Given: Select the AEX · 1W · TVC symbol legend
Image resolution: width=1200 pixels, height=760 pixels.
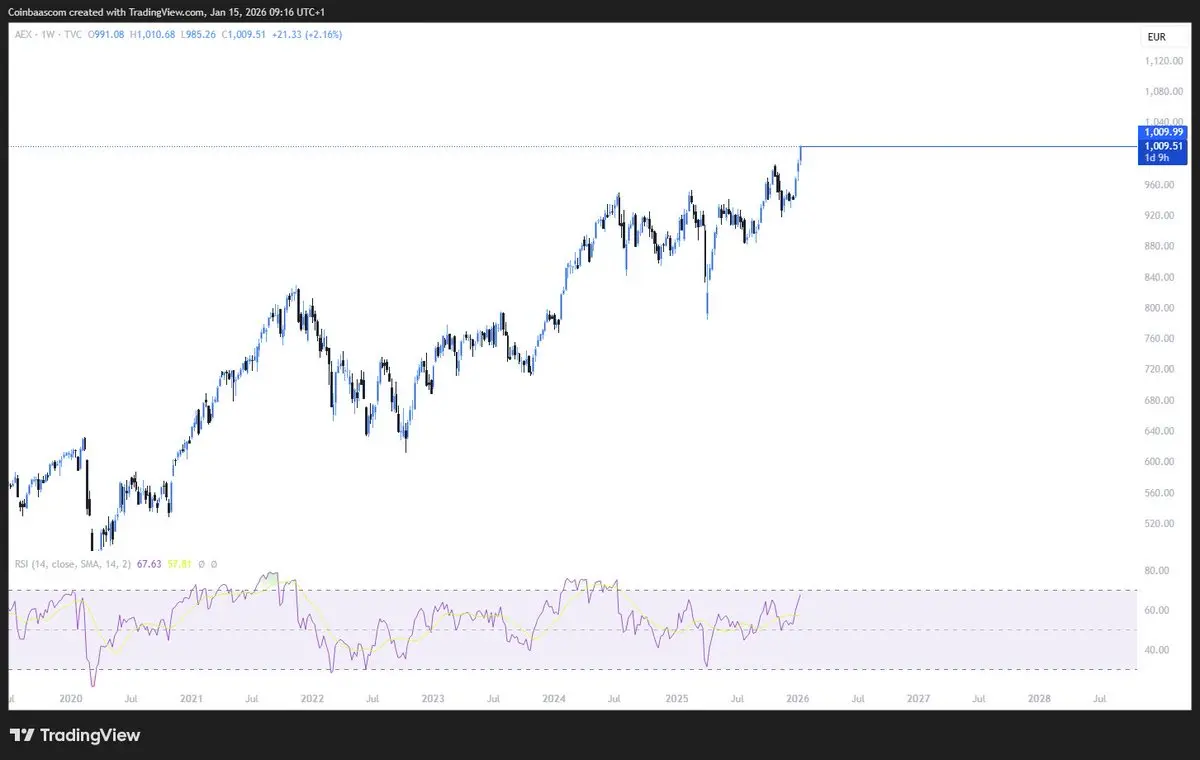Looking at the screenshot, I should click(48, 33).
